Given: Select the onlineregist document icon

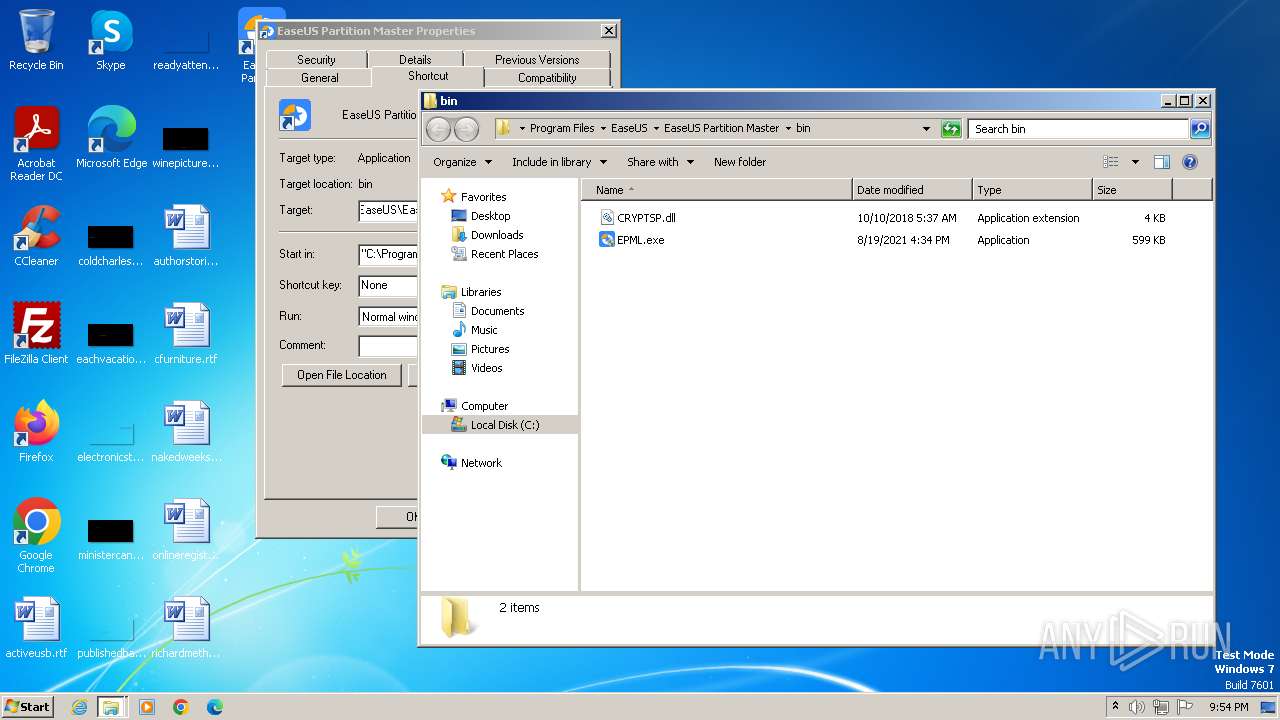Looking at the screenshot, I should pos(186,530).
